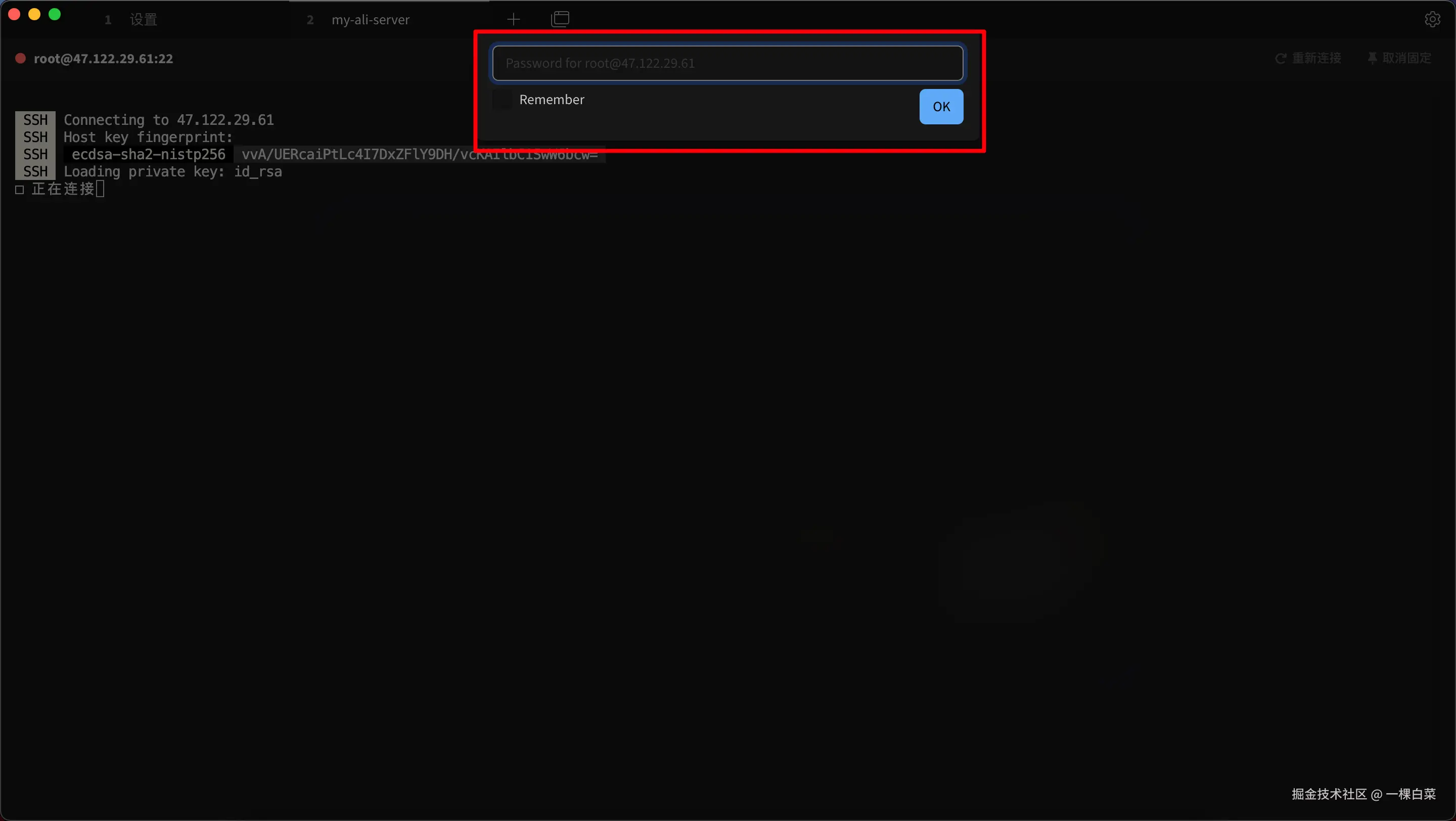Focus the password field for root@47.122.29.61
The width and height of the screenshot is (1456, 821).
pos(727,63)
